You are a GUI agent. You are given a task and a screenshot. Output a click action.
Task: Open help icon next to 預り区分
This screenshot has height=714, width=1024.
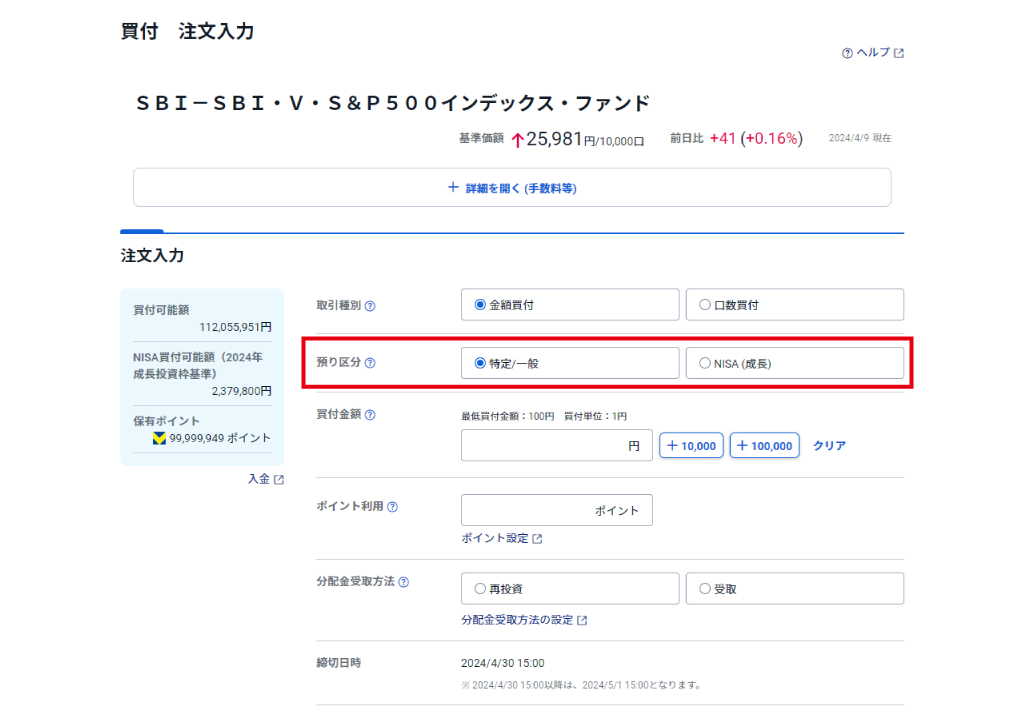click(x=370, y=363)
